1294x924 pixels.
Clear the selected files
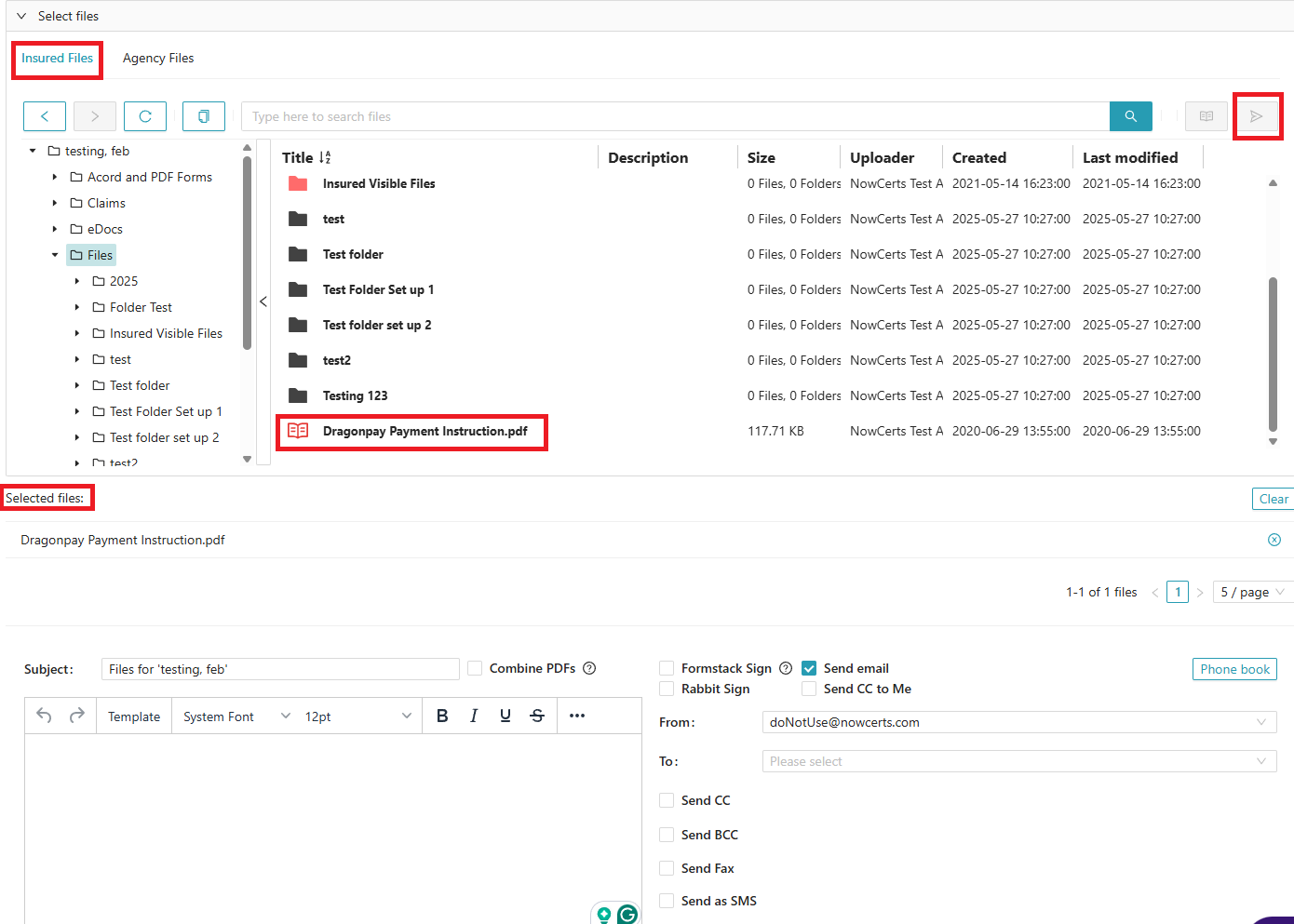click(x=1274, y=499)
